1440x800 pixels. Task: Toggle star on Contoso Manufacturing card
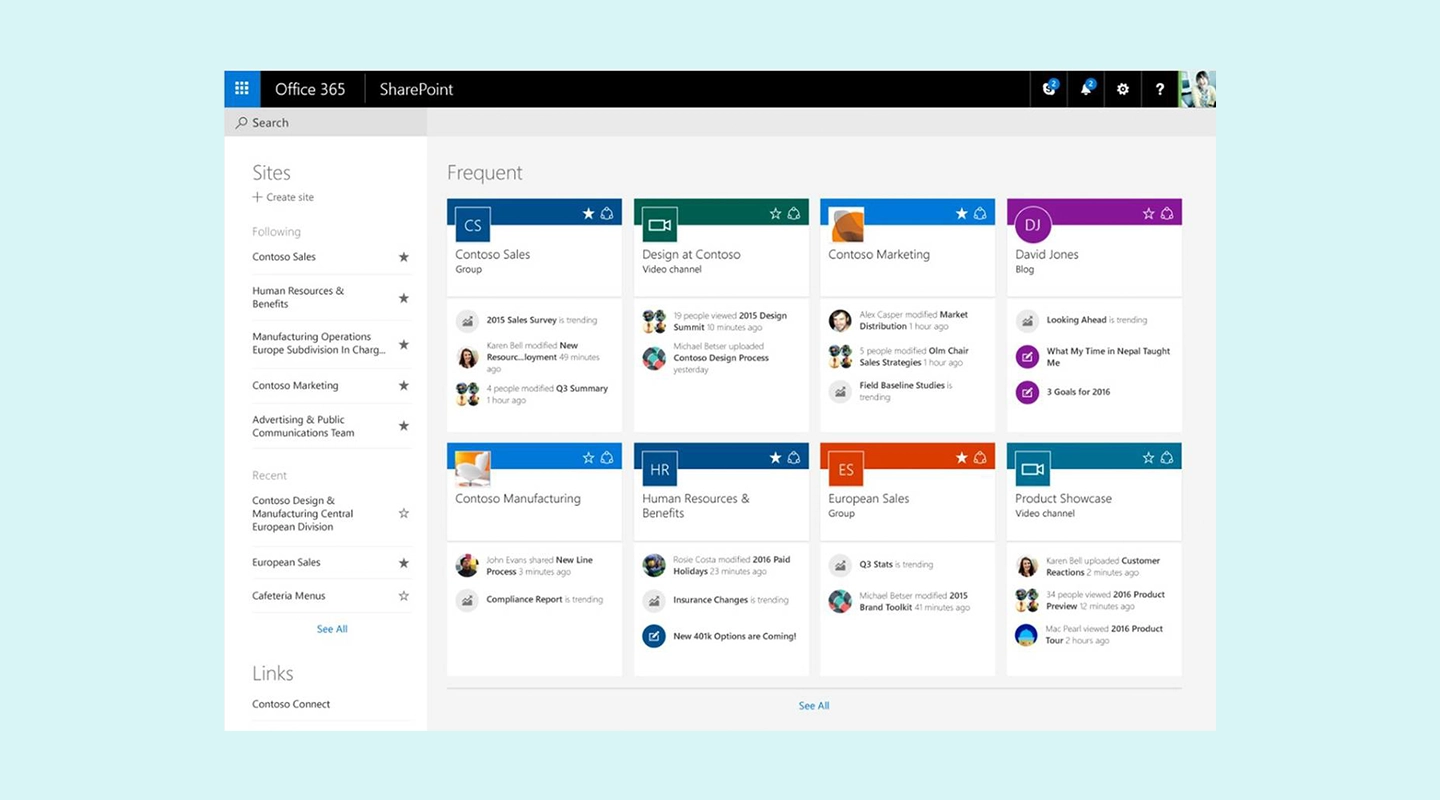(x=588, y=457)
